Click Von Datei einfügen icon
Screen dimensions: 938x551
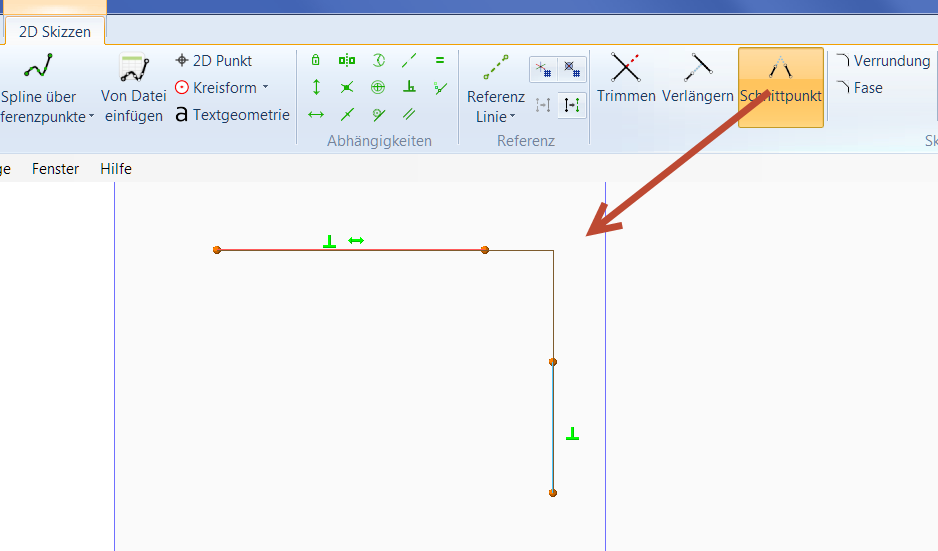click(x=133, y=68)
